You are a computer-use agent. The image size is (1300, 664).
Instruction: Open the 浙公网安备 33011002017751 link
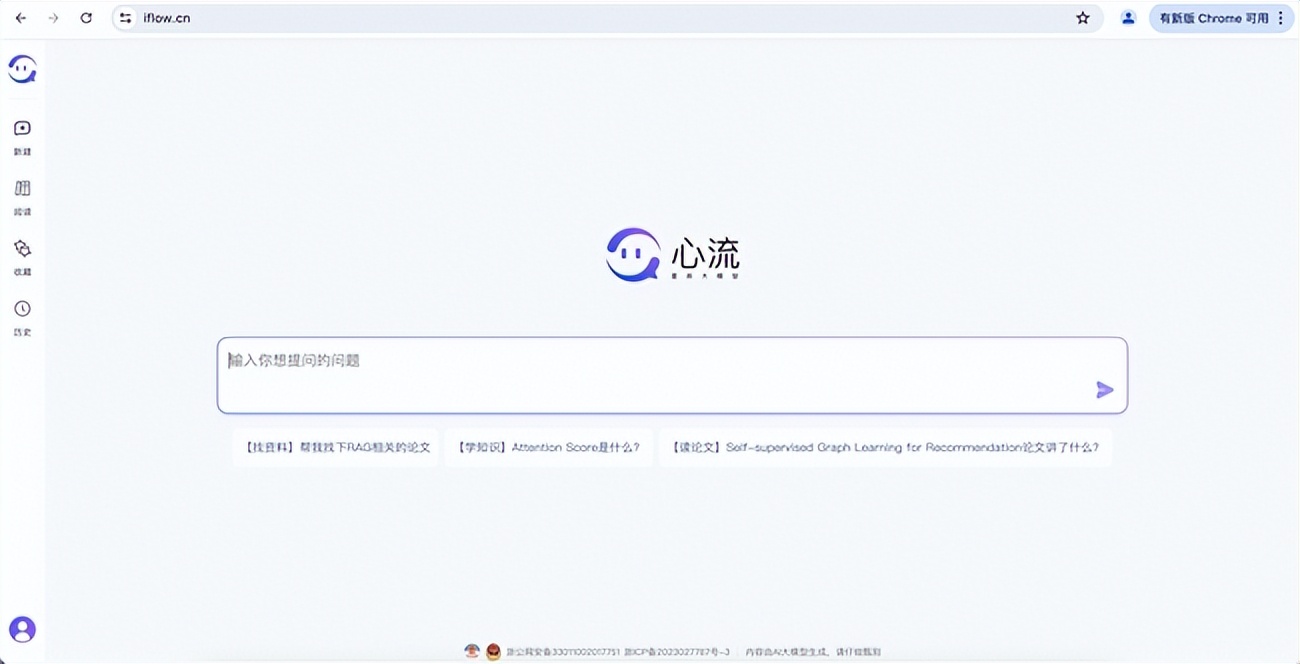563,652
